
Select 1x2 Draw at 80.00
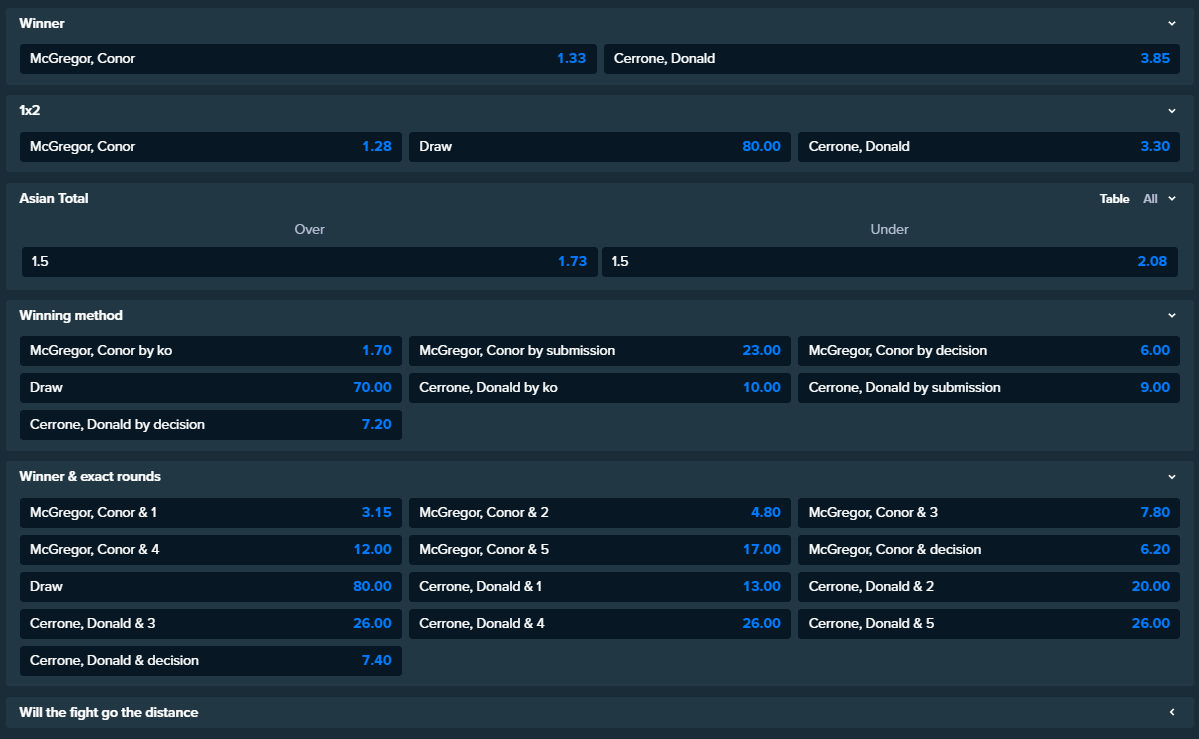pos(600,147)
